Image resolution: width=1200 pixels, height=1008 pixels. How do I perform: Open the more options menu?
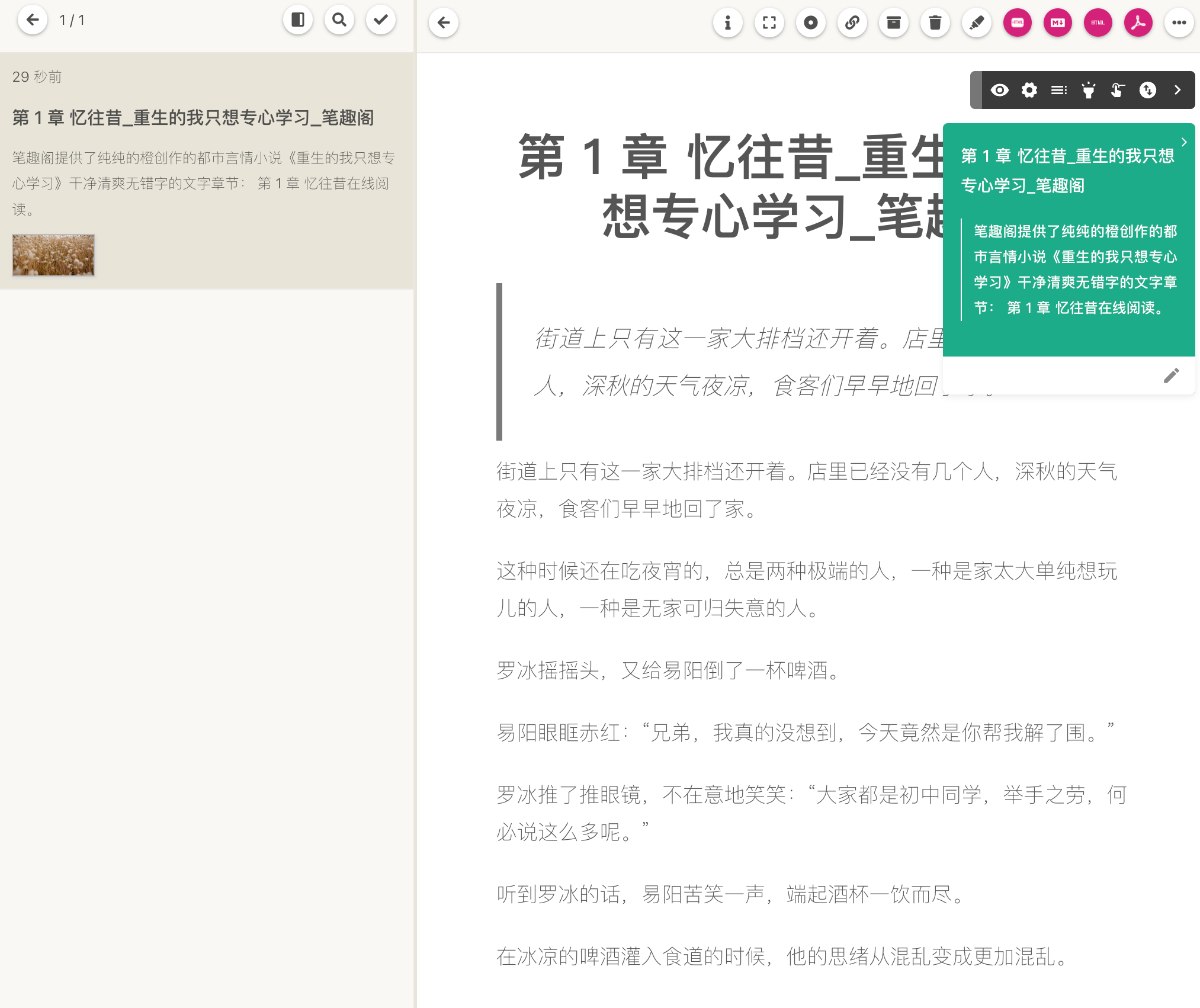1179,24
